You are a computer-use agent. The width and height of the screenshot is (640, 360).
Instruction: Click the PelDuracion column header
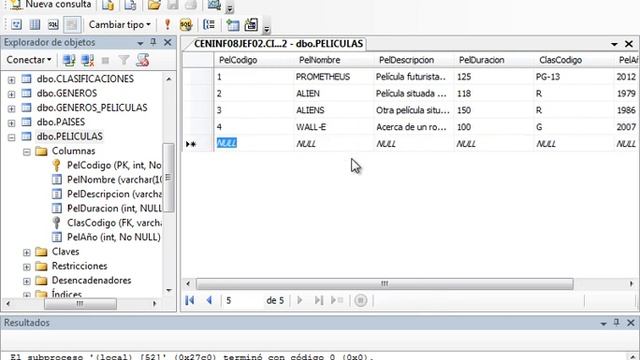[x=494, y=60]
